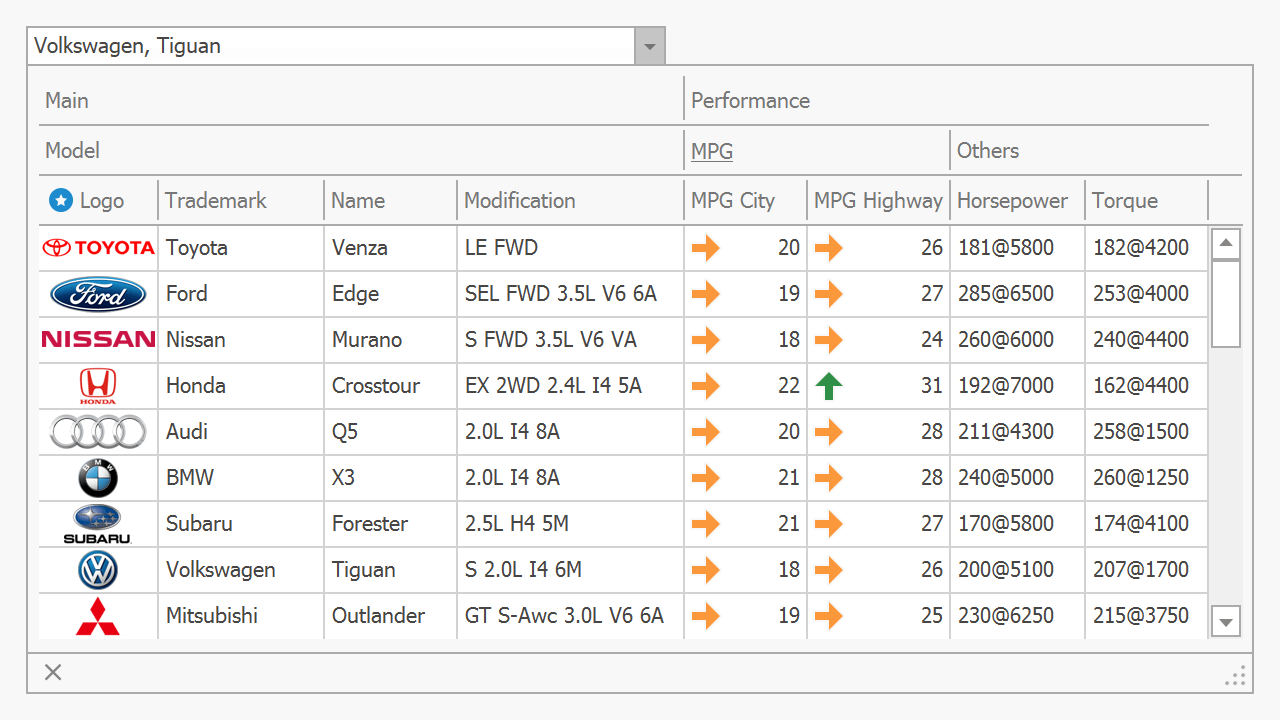
Task: Click the blue star icon in Logo header
Action: point(61,201)
